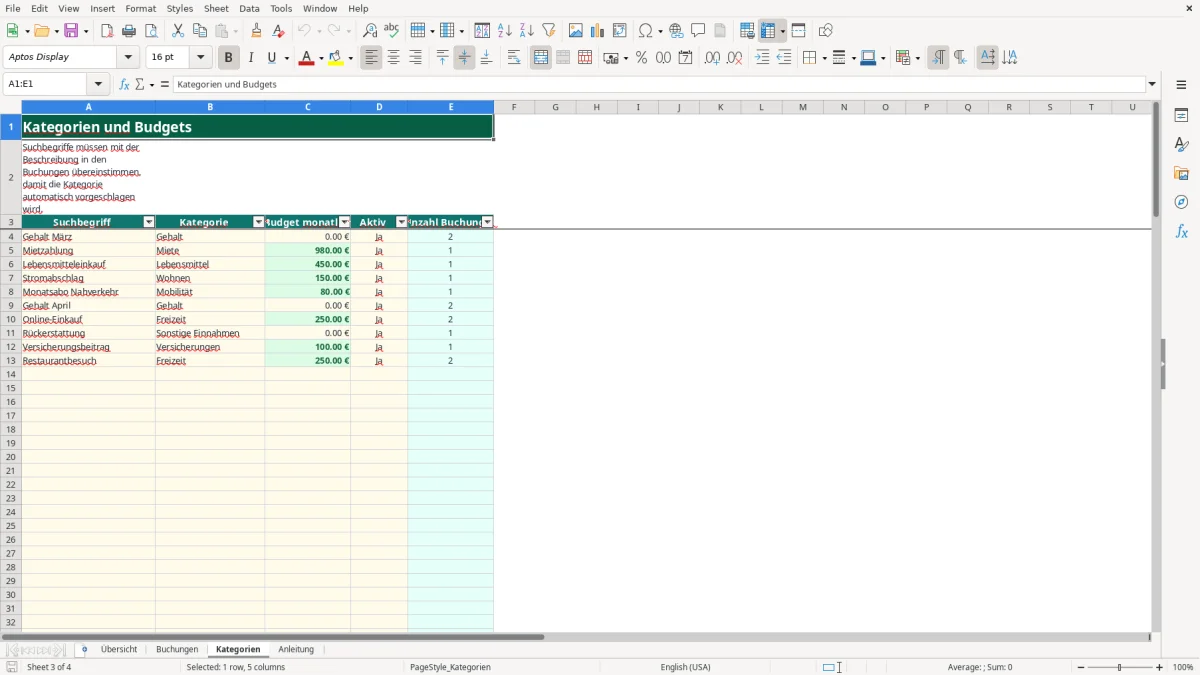Open Budget monatlich filter dropdown
The width and height of the screenshot is (1200, 675).
(x=345, y=222)
